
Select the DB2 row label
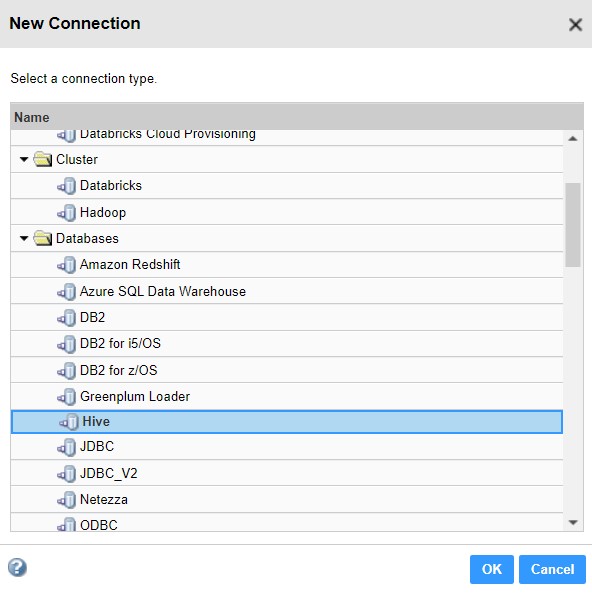pos(93,318)
